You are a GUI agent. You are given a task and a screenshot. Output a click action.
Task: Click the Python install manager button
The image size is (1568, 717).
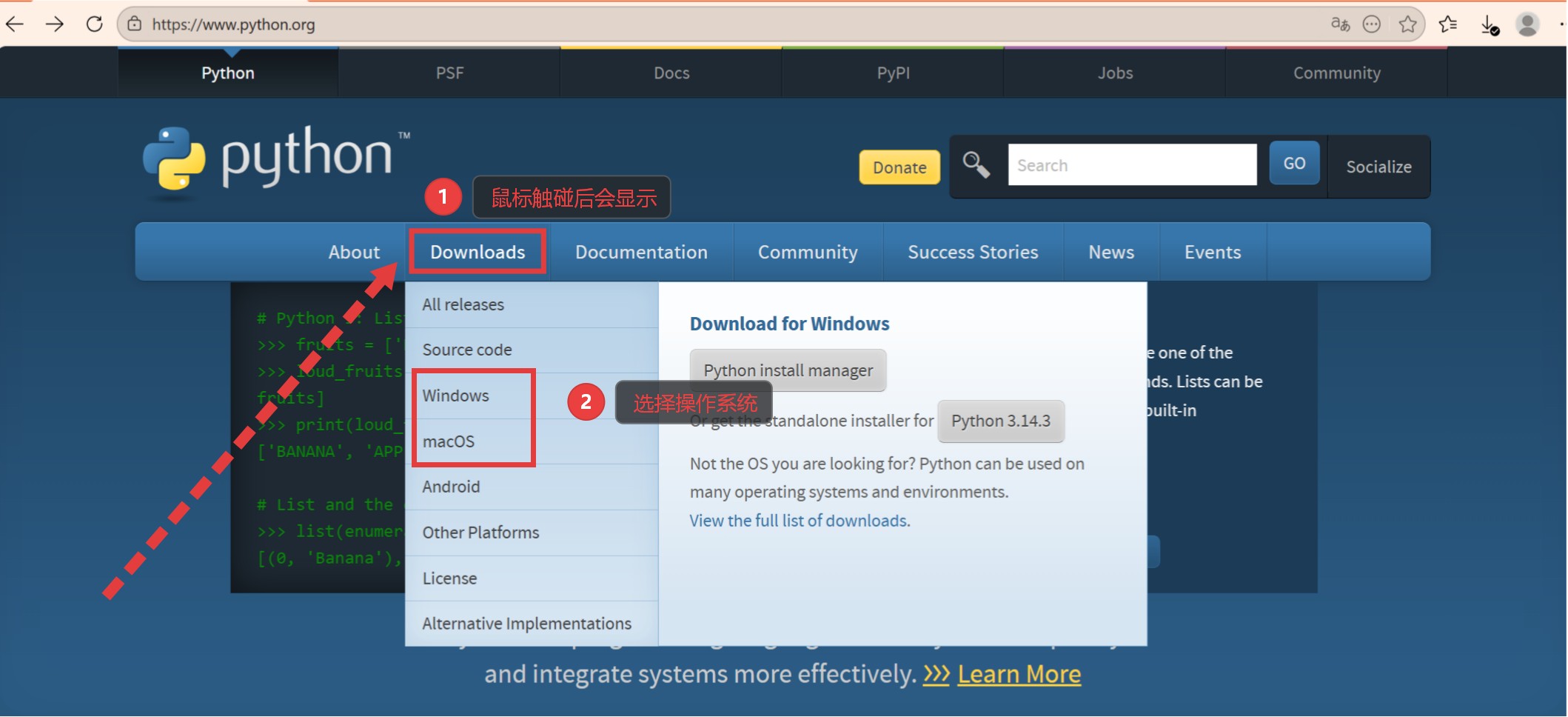[788, 370]
